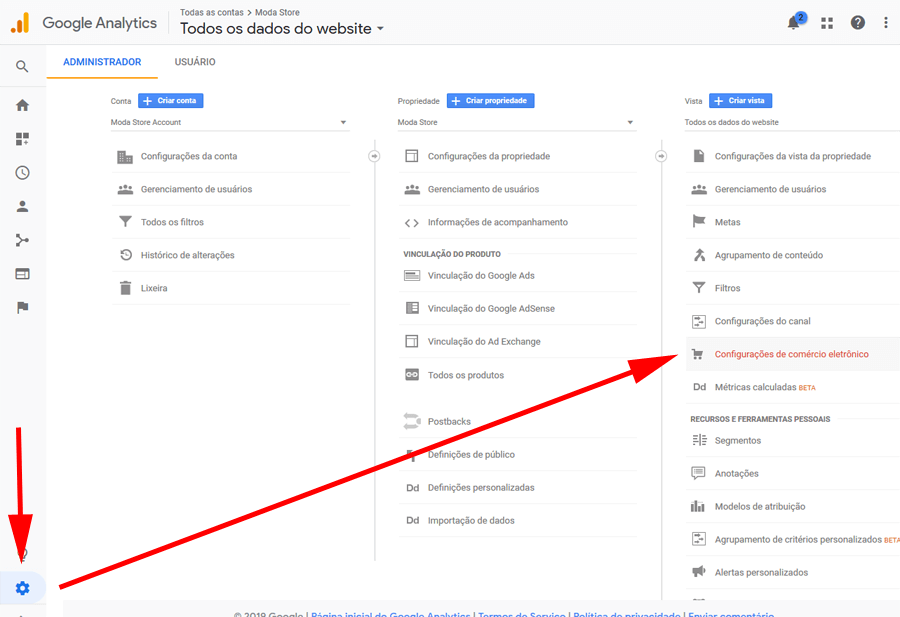This screenshot has width=900, height=617.
Task: Open Customization dashboards icon in sidebar
Action: (22, 139)
